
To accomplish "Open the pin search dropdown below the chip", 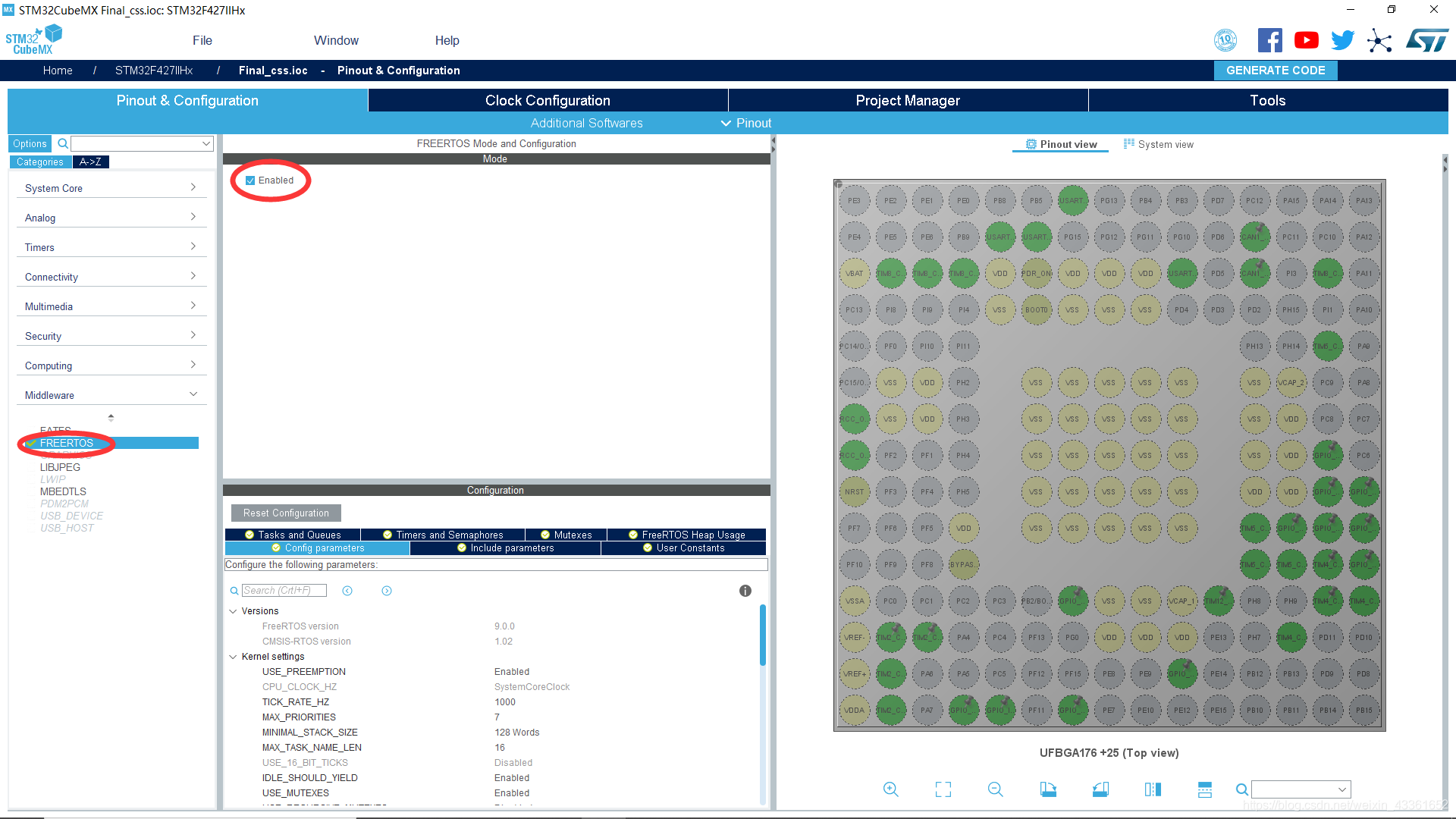I will tap(1342, 789).
